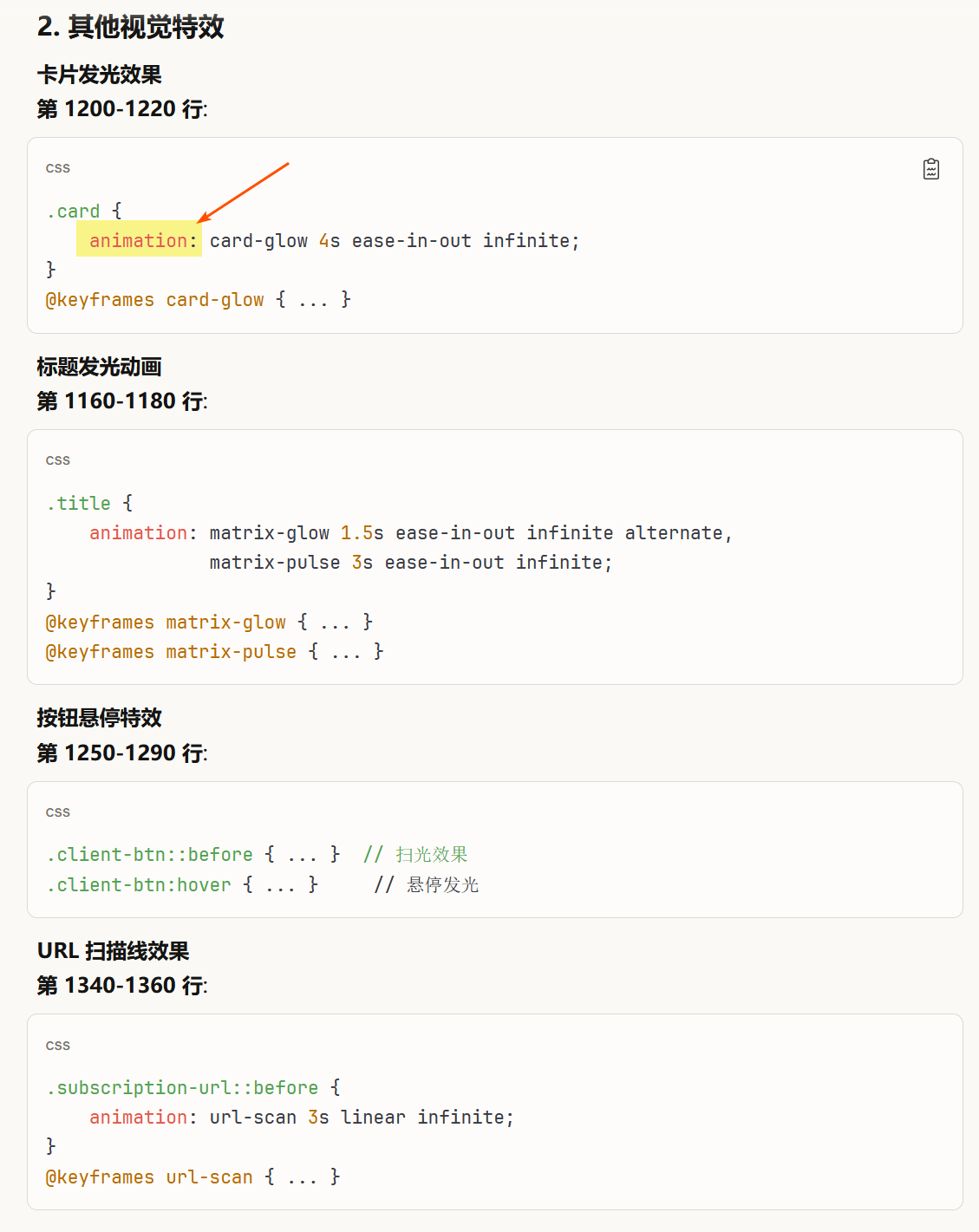Click the "标题发光动画" subheading
This screenshot has height=1232, width=979.
pos(99,368)
